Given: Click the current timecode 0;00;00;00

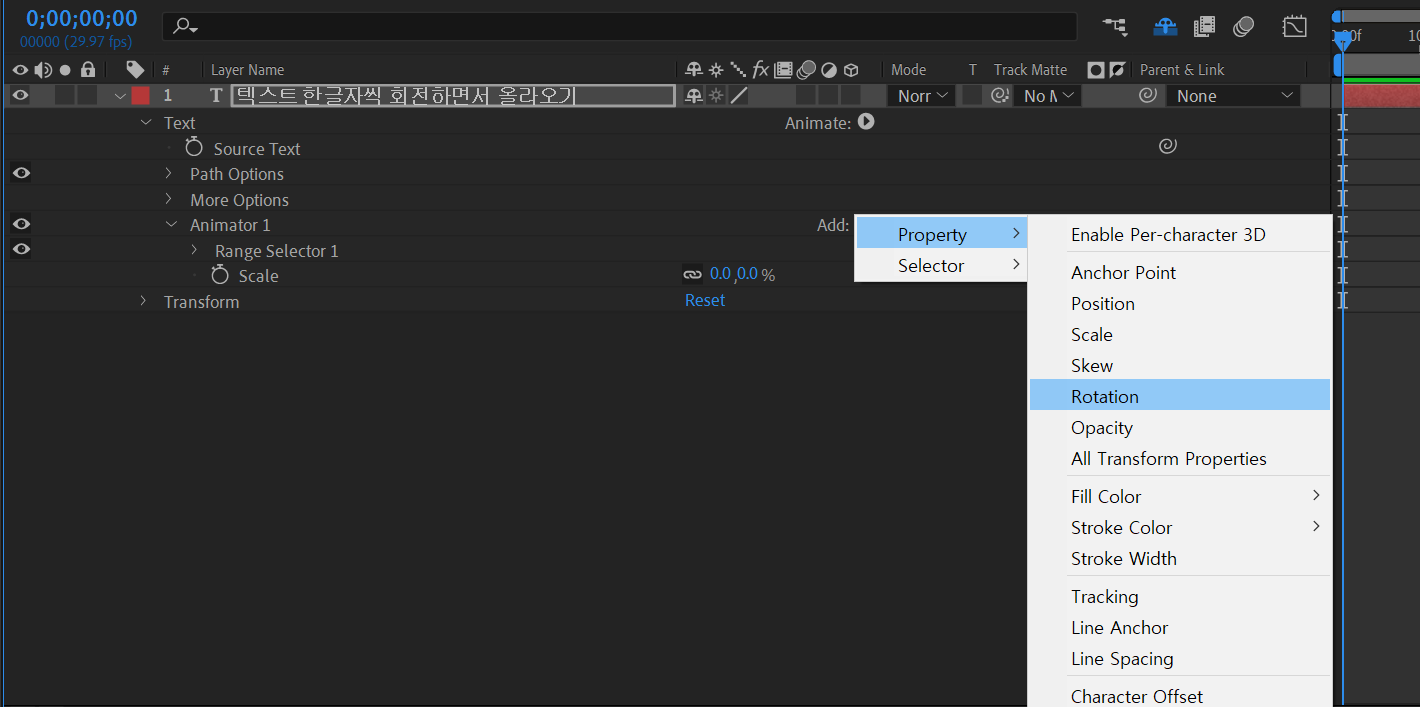Looking at the screenshot, I should coord(81,18).
